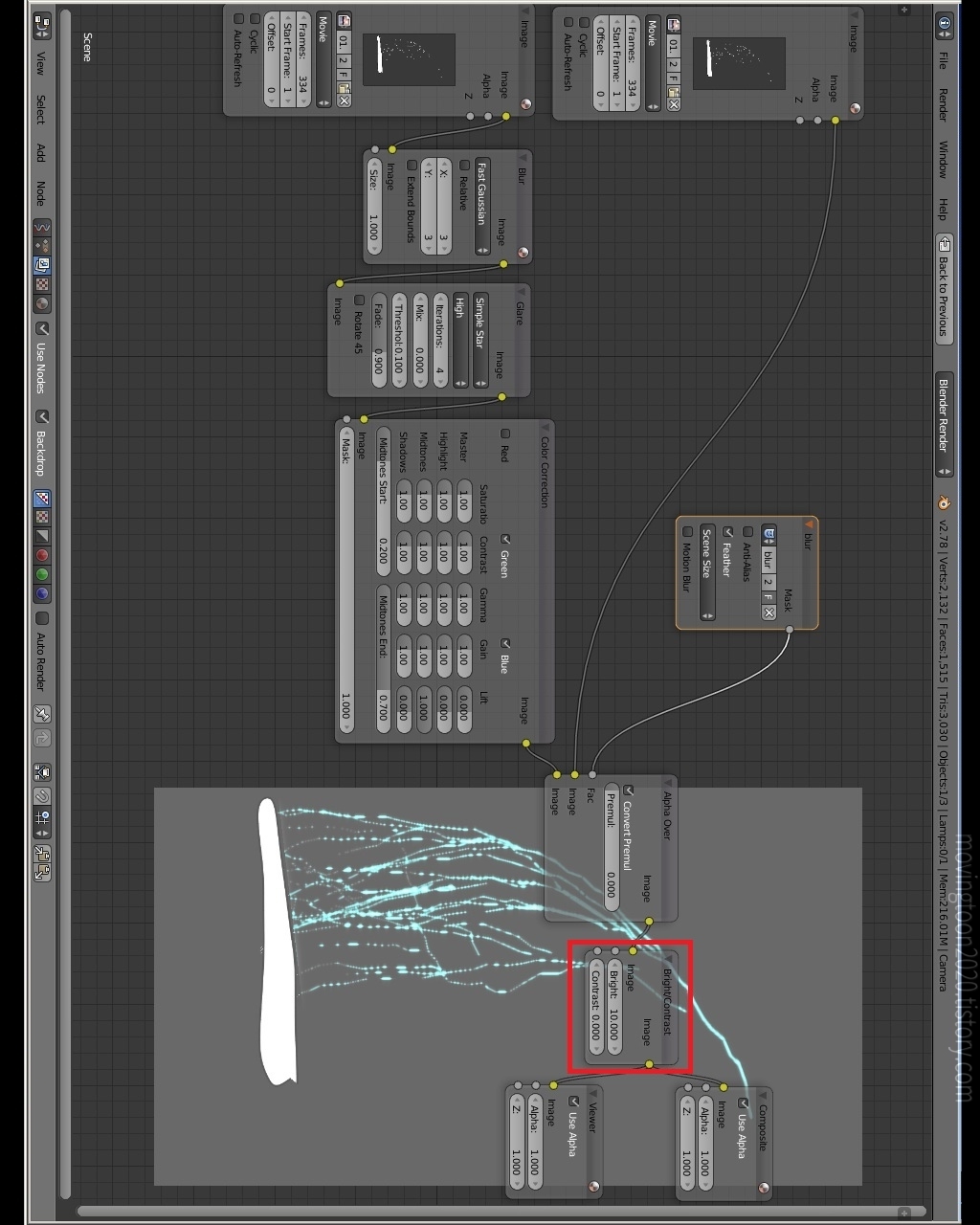Unlink image X on Image node feeding Alpha Over
Image resolution: width=980 pixels, height=1225 pixels.
coord(674,104)
